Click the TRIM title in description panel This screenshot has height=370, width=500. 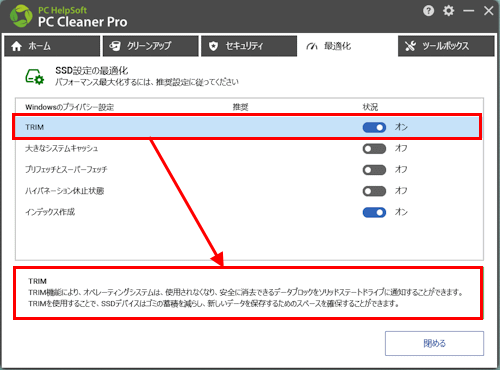(37, 281)
